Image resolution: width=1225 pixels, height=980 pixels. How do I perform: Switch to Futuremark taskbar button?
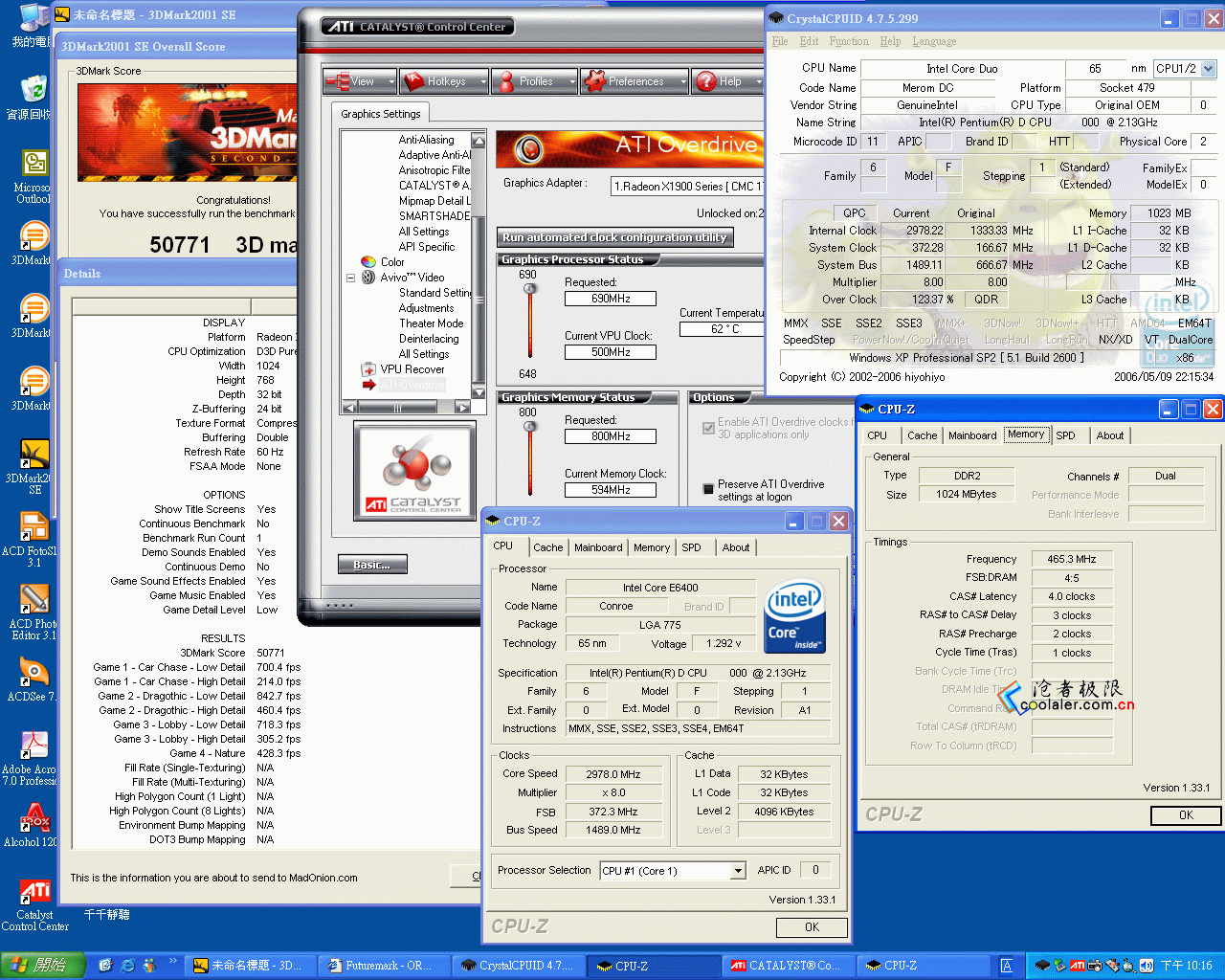tap(383, 966)
